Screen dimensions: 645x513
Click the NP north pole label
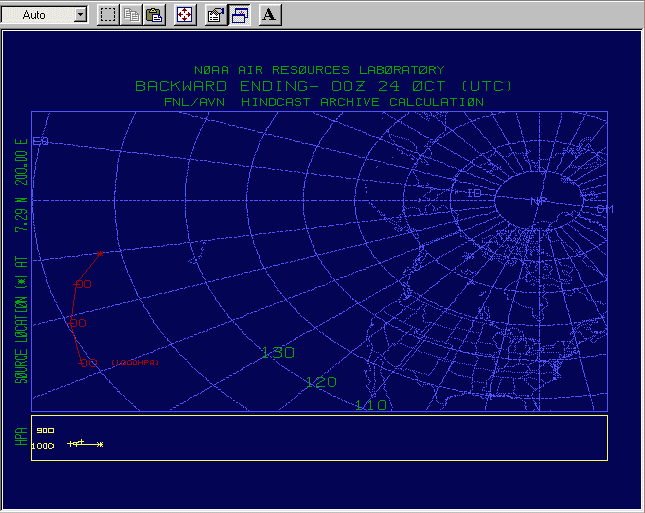[x=539, y=200]
